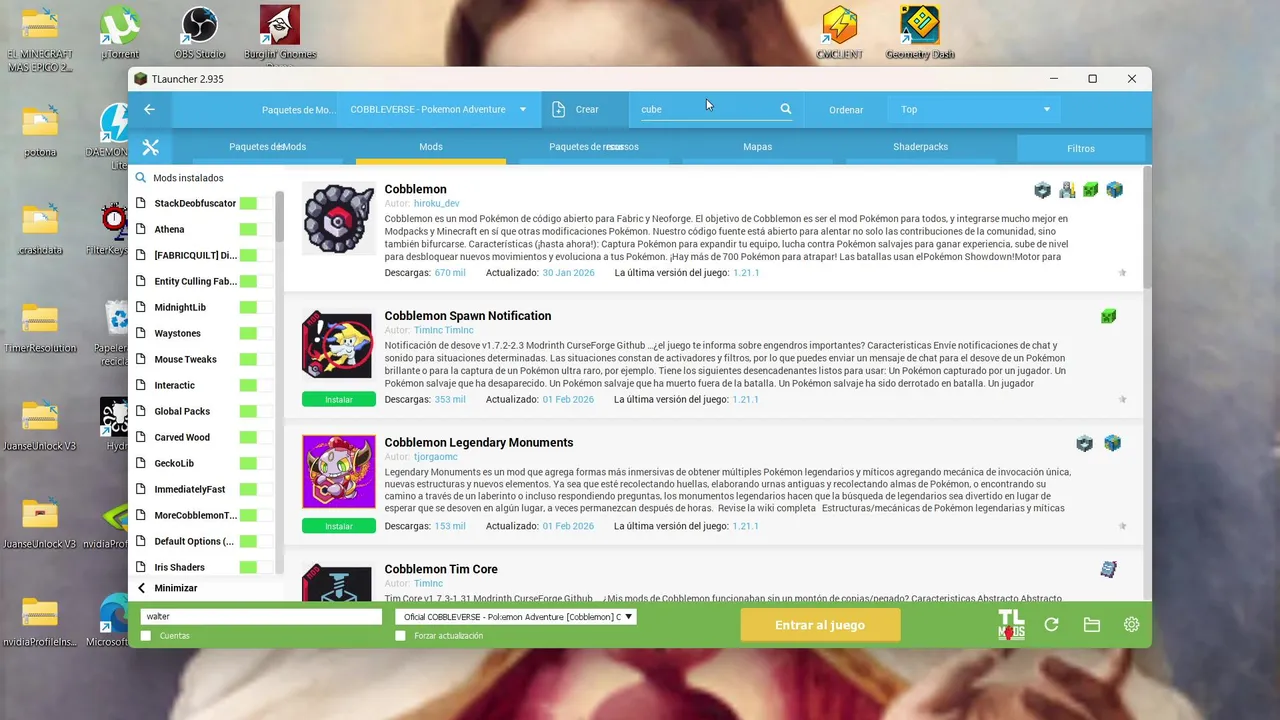Screen dimensions: 1280x720
Task: Click the globe cube icon on Cobblemon row
Action: [x=1115, y=190]
